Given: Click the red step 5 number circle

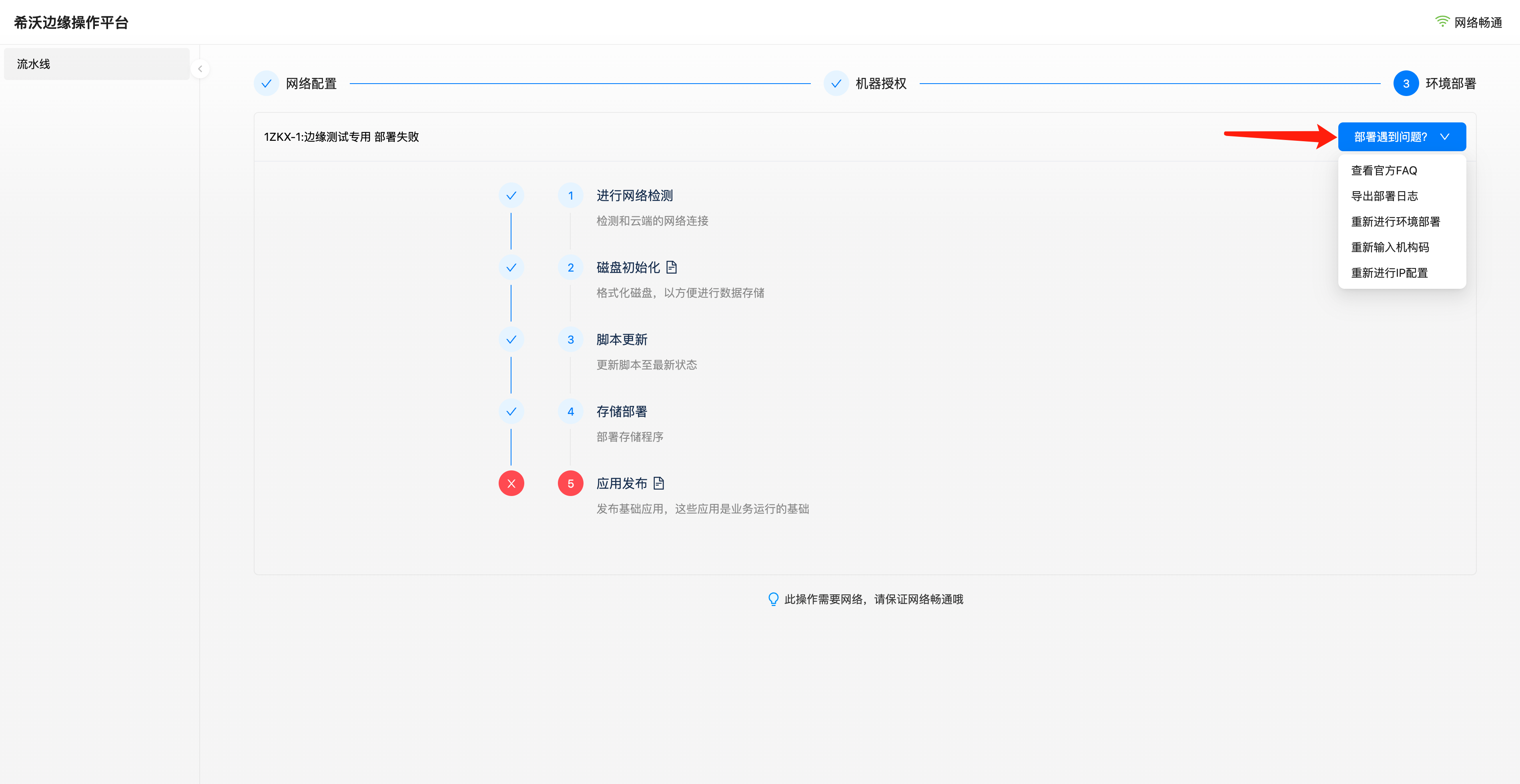Looking at the screenshot, I should coord(570,483).
